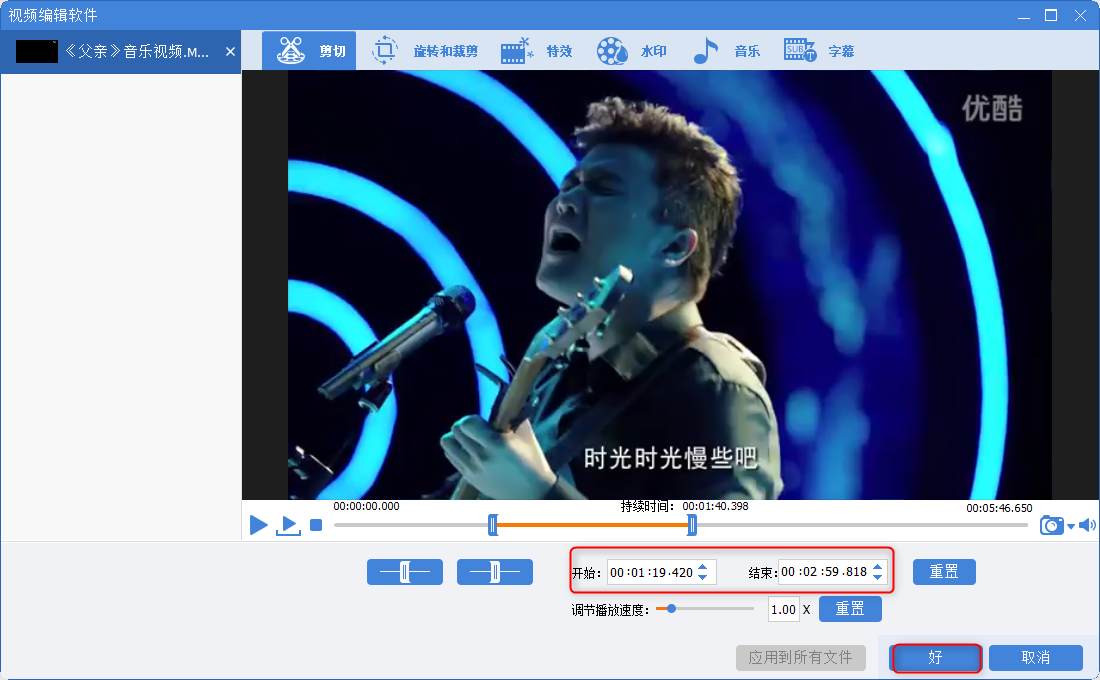Select the end trim handle on timeline
This screenshot has height=680, width=1100.
(692, 525)
